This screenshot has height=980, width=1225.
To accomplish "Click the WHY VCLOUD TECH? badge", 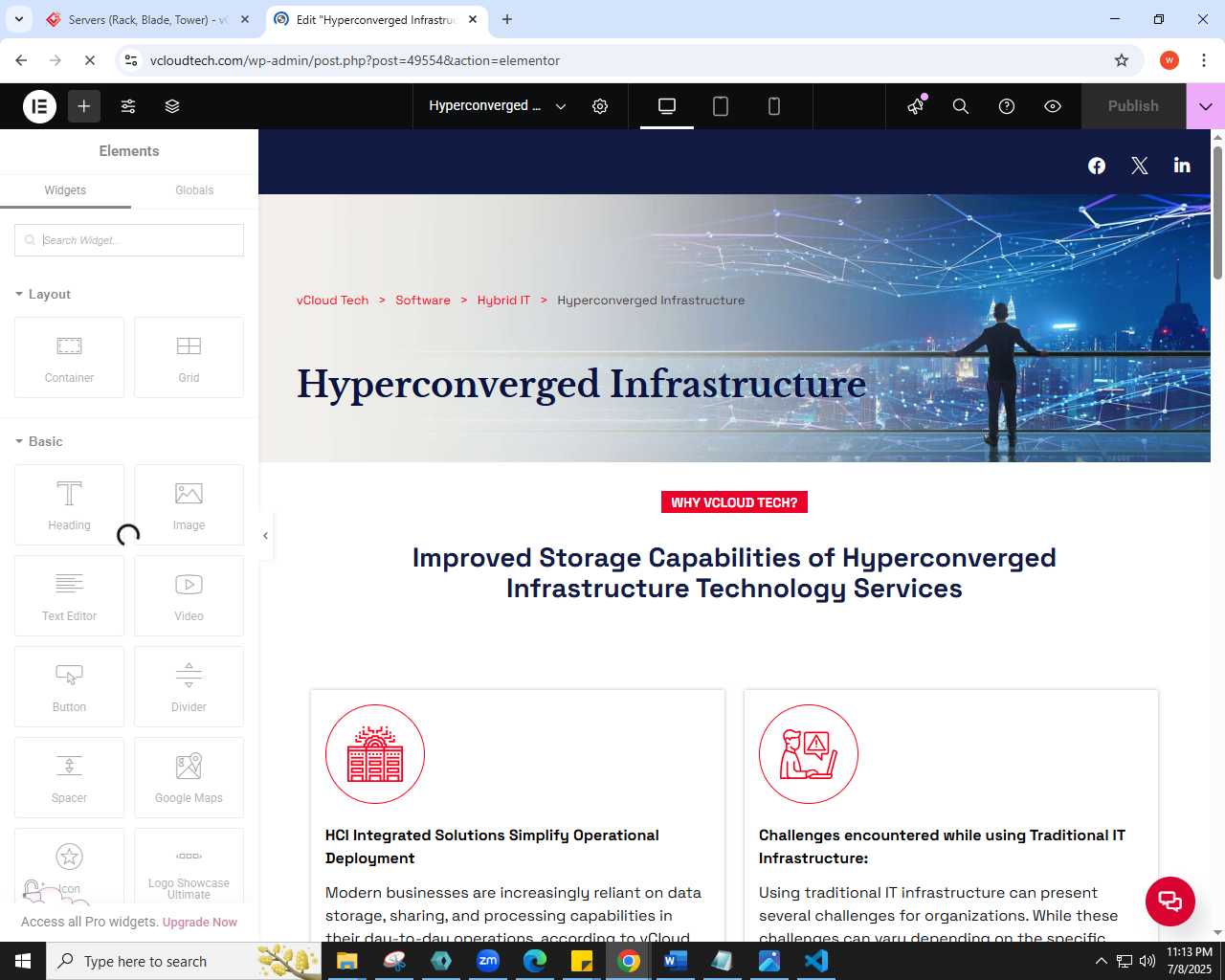I will point(734,502).
